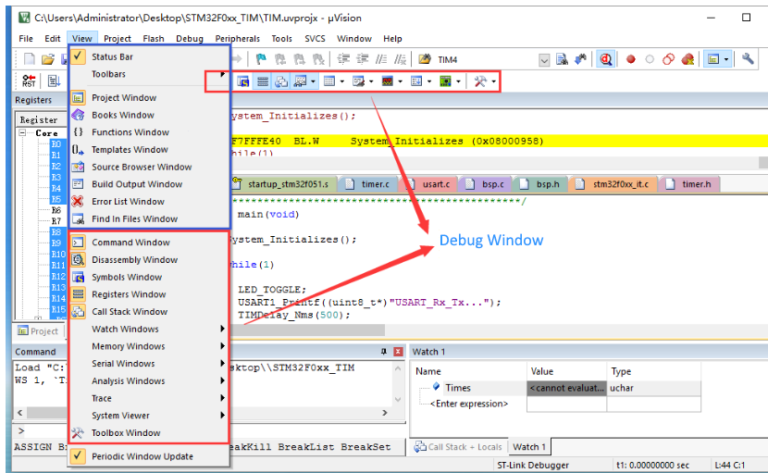Open the Toolbox Window

click(125, 433)
